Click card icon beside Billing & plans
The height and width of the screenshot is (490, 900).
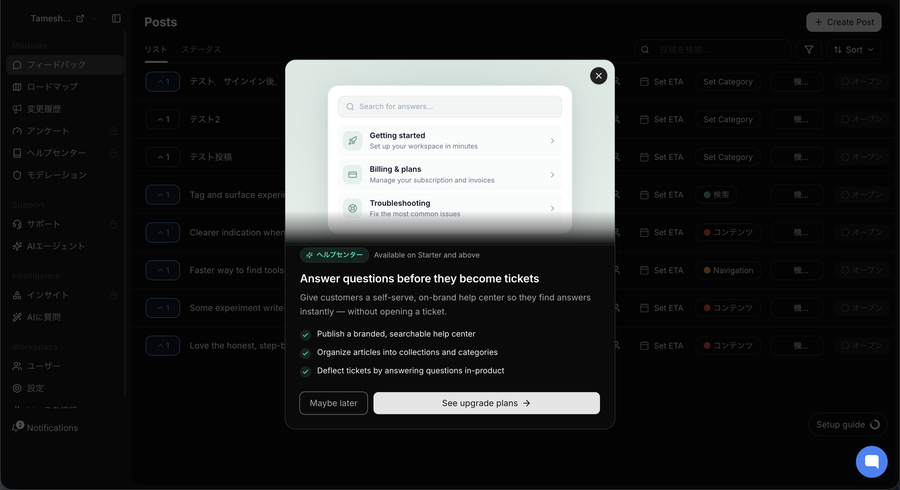point(352,174)
